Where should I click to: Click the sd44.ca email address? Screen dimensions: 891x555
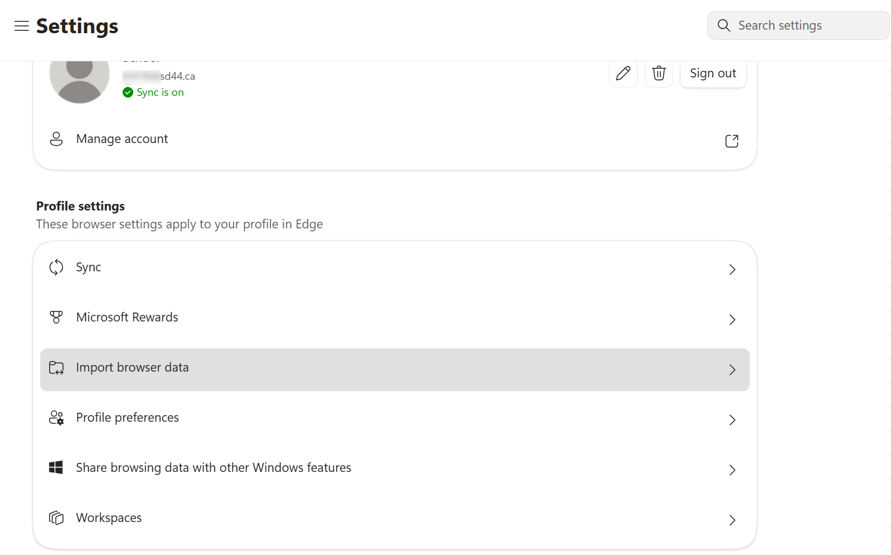click(159, 76)
